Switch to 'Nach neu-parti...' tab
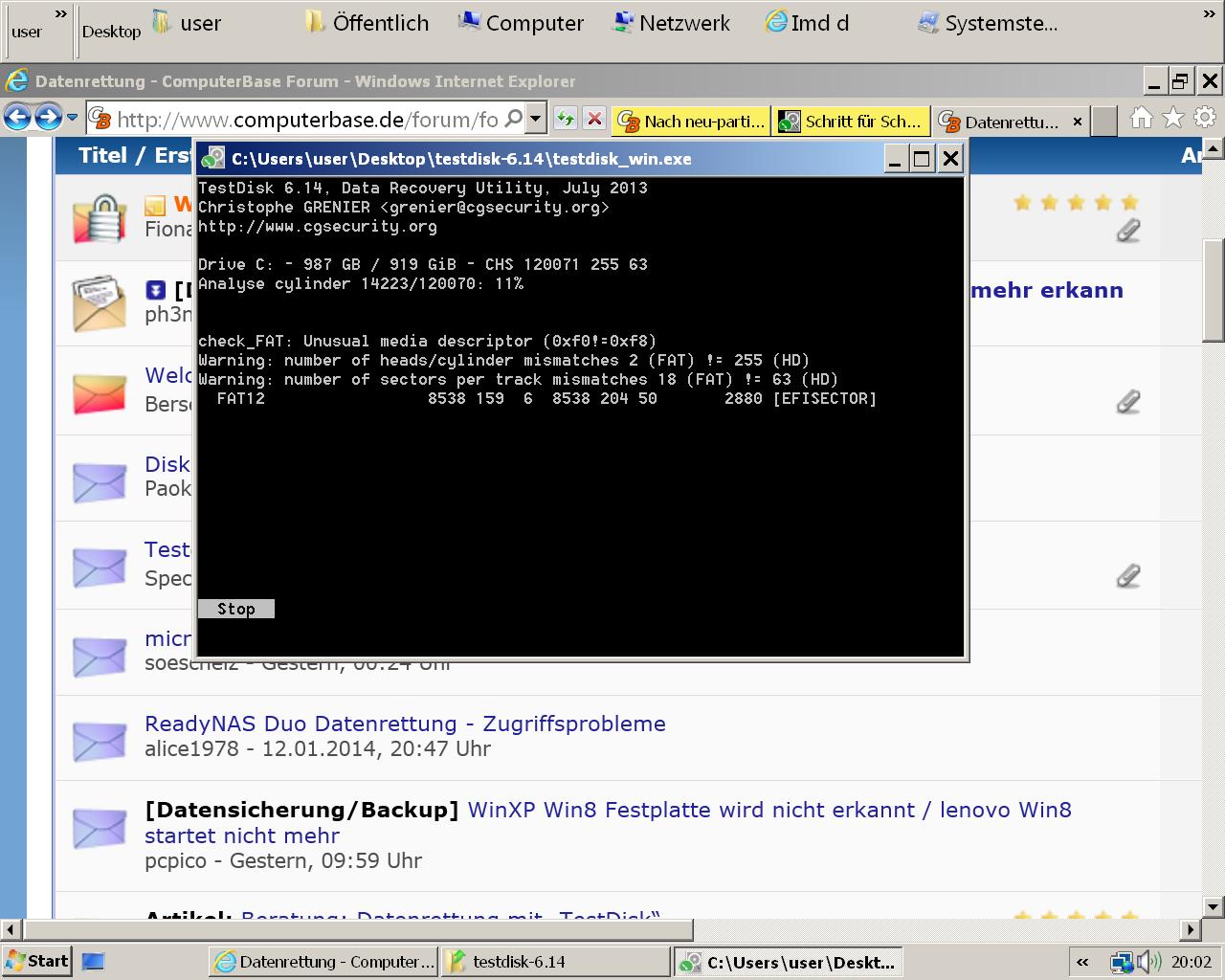The width and height of the screenshot is (1225, 980). 691,121
